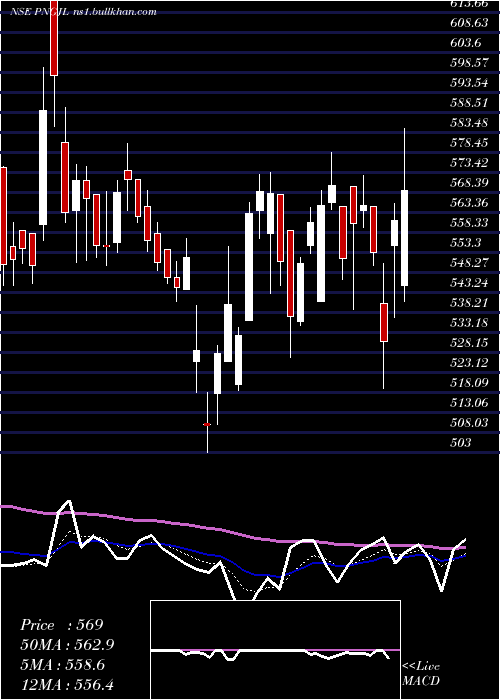Click the Price : 569 readout

(x=62, y=625)
